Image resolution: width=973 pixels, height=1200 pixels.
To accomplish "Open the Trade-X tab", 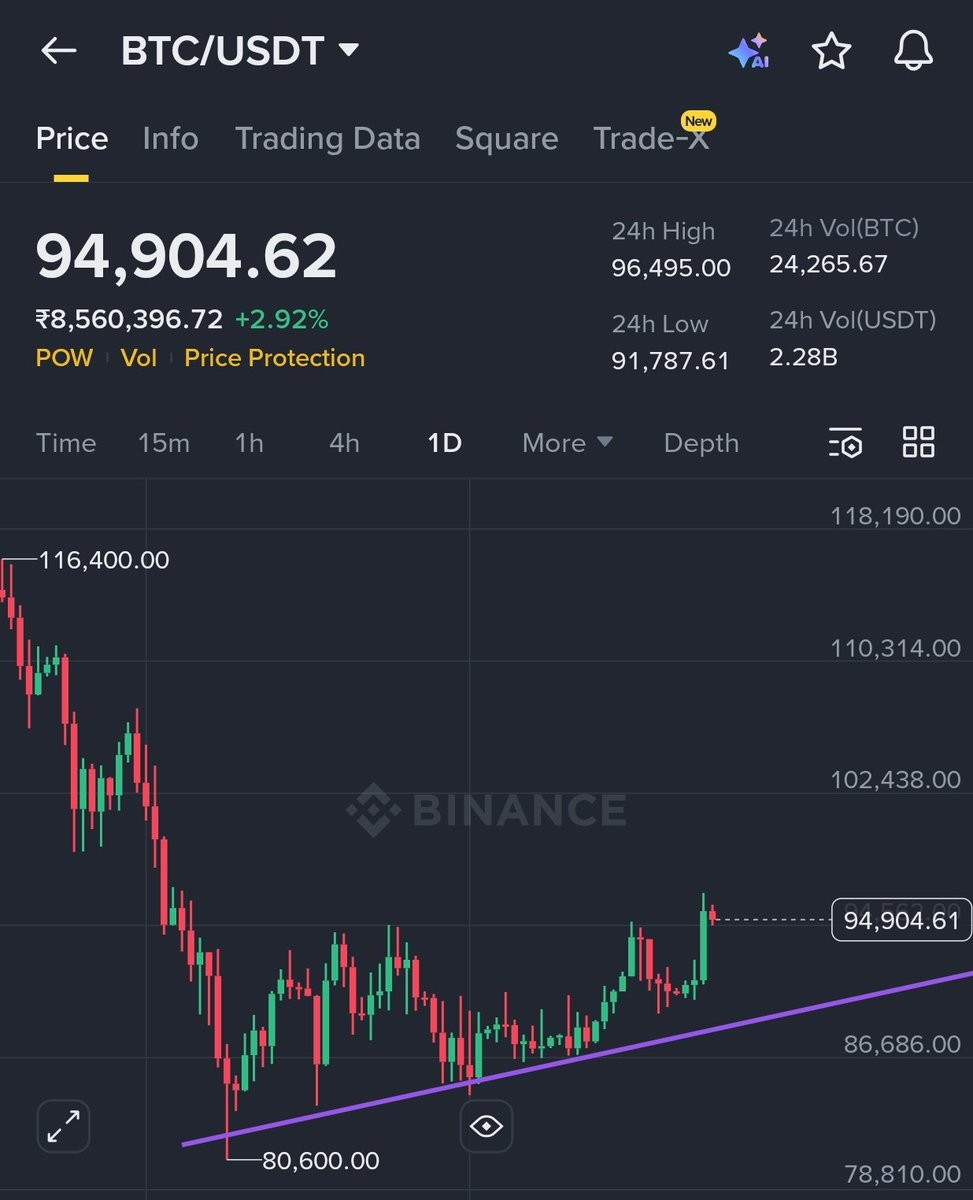I will 651,139.
